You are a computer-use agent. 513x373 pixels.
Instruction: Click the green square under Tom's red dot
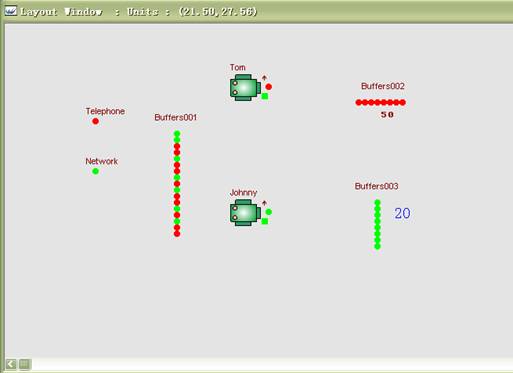pyautogui.click(x=265, y=96)
